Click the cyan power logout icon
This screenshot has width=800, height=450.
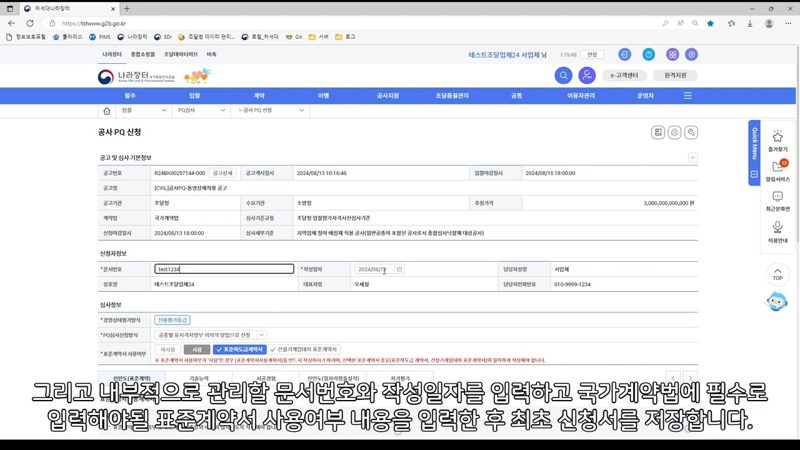coord(648,55)
